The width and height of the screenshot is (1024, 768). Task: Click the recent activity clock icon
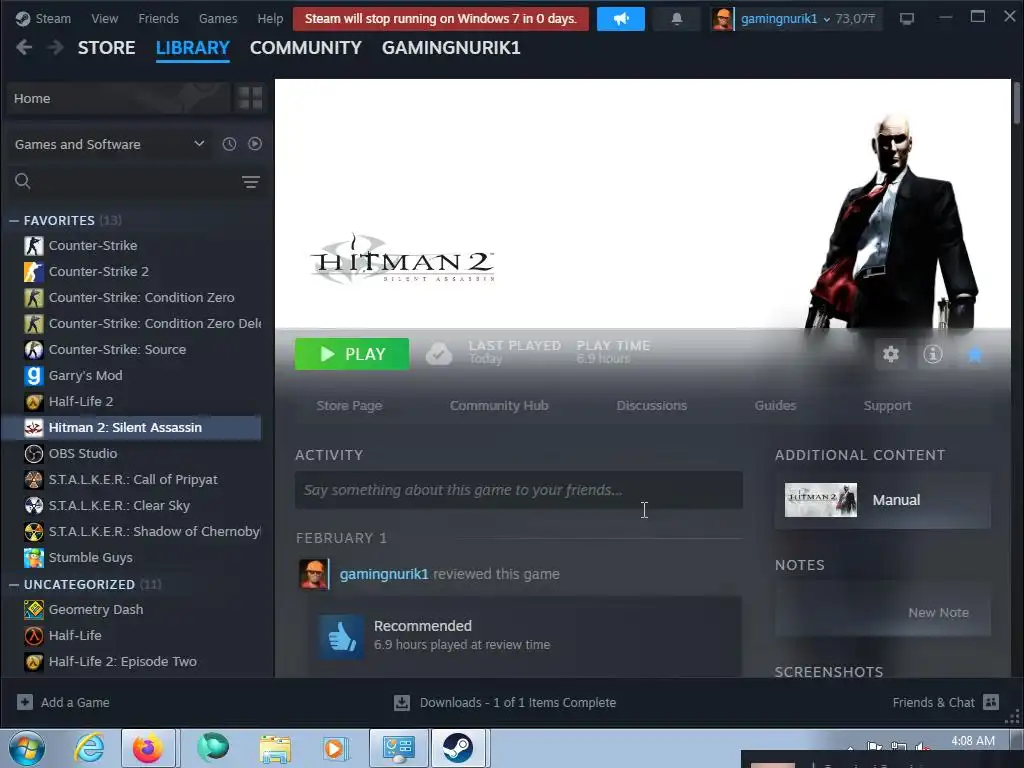click(229, 144)
